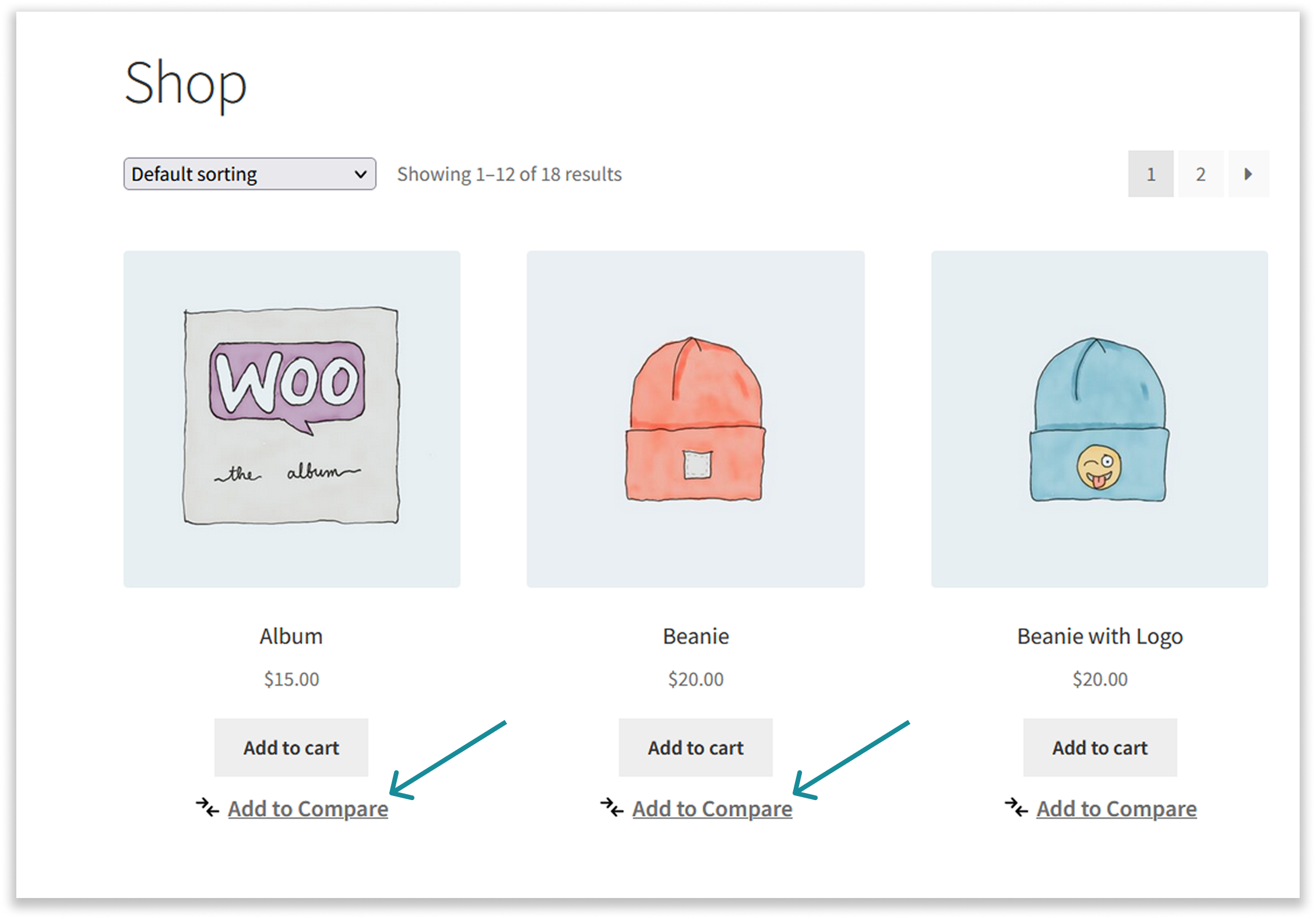This screenshot has height=919, width=1316.
Task: Add Beanie to cart
Action: click(x=695, y=747)
